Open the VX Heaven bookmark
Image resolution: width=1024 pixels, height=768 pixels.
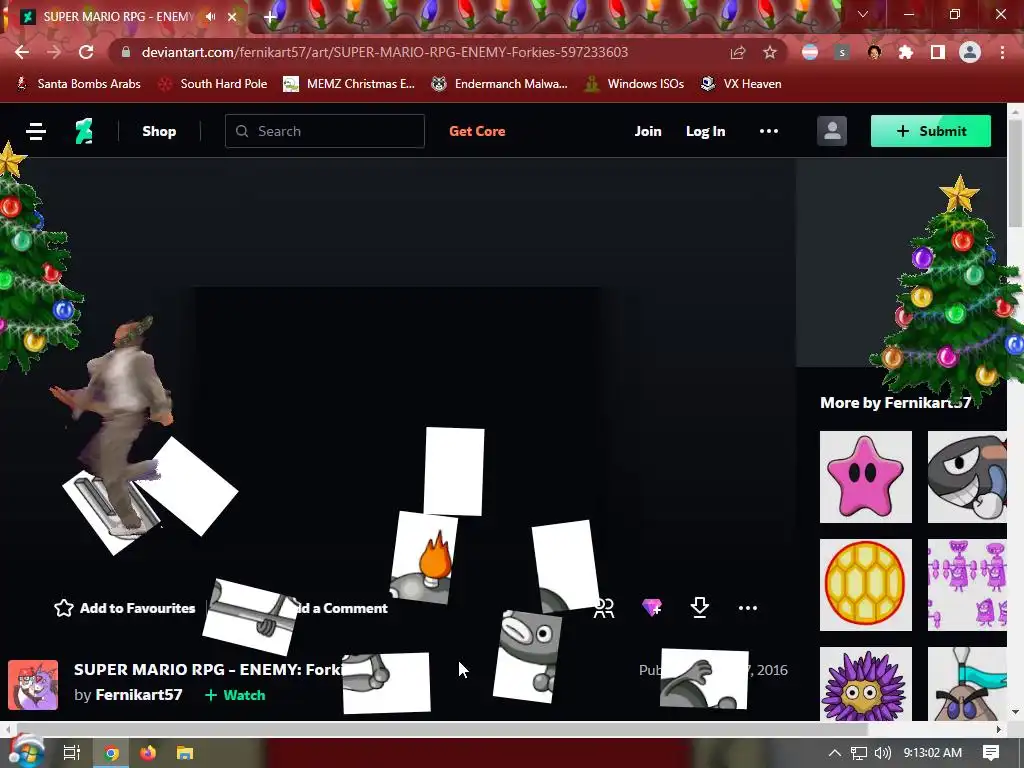741,84
